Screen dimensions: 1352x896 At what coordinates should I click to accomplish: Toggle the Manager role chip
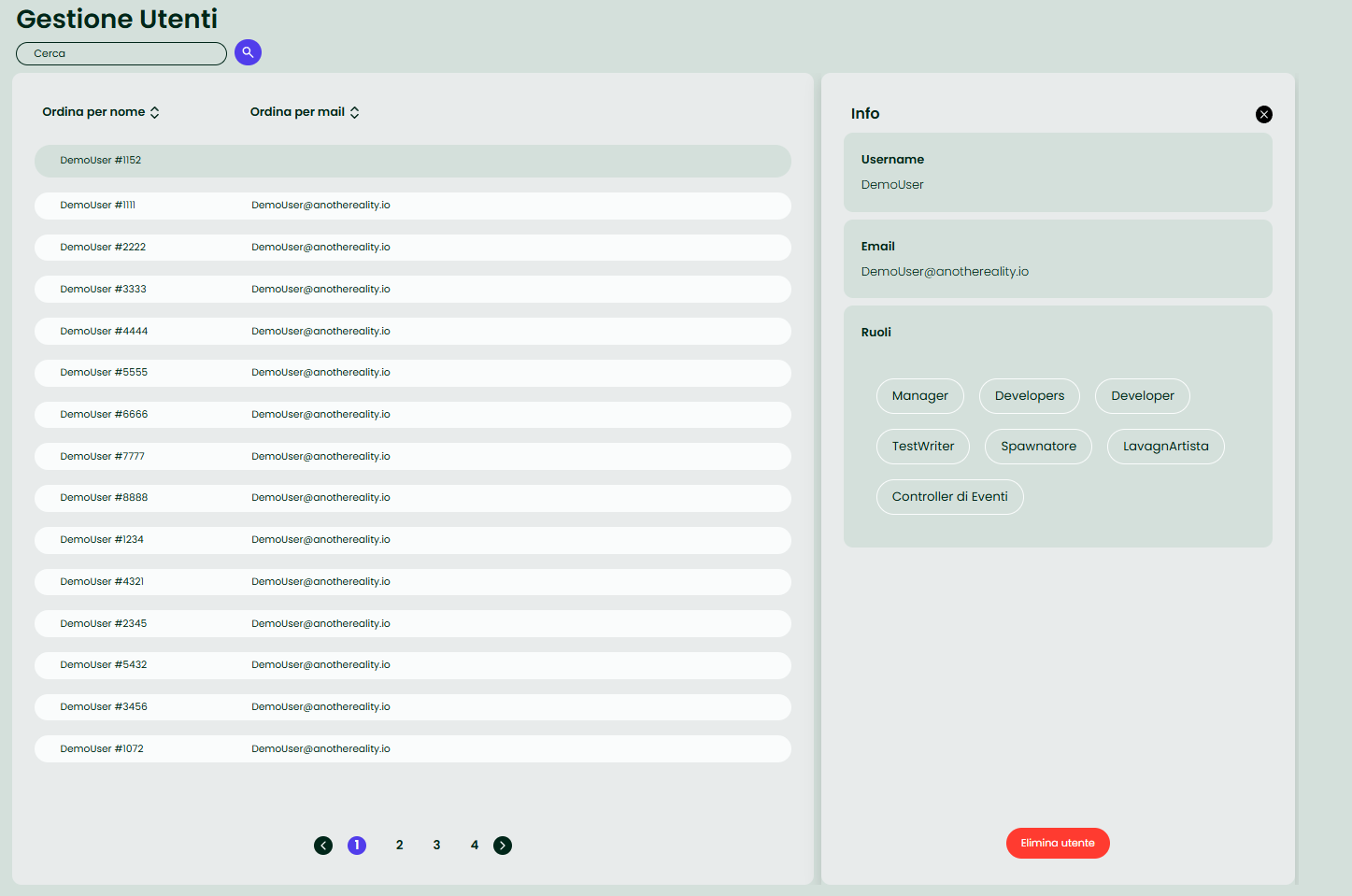[919, 396]
